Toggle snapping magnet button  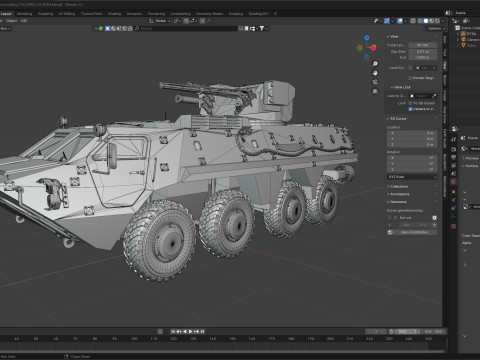186,21
